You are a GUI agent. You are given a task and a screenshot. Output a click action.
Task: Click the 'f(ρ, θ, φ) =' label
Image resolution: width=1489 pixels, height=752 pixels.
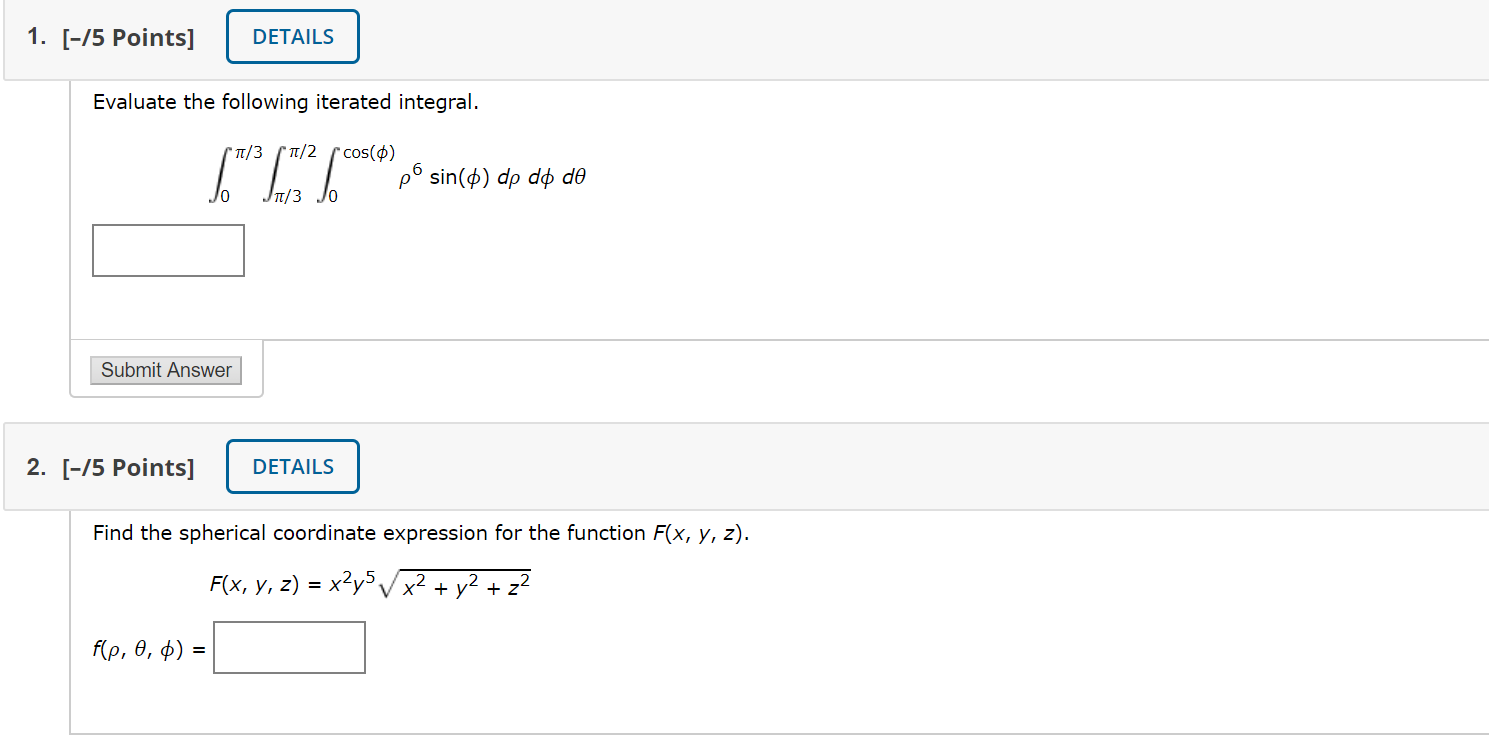[149, 649]
